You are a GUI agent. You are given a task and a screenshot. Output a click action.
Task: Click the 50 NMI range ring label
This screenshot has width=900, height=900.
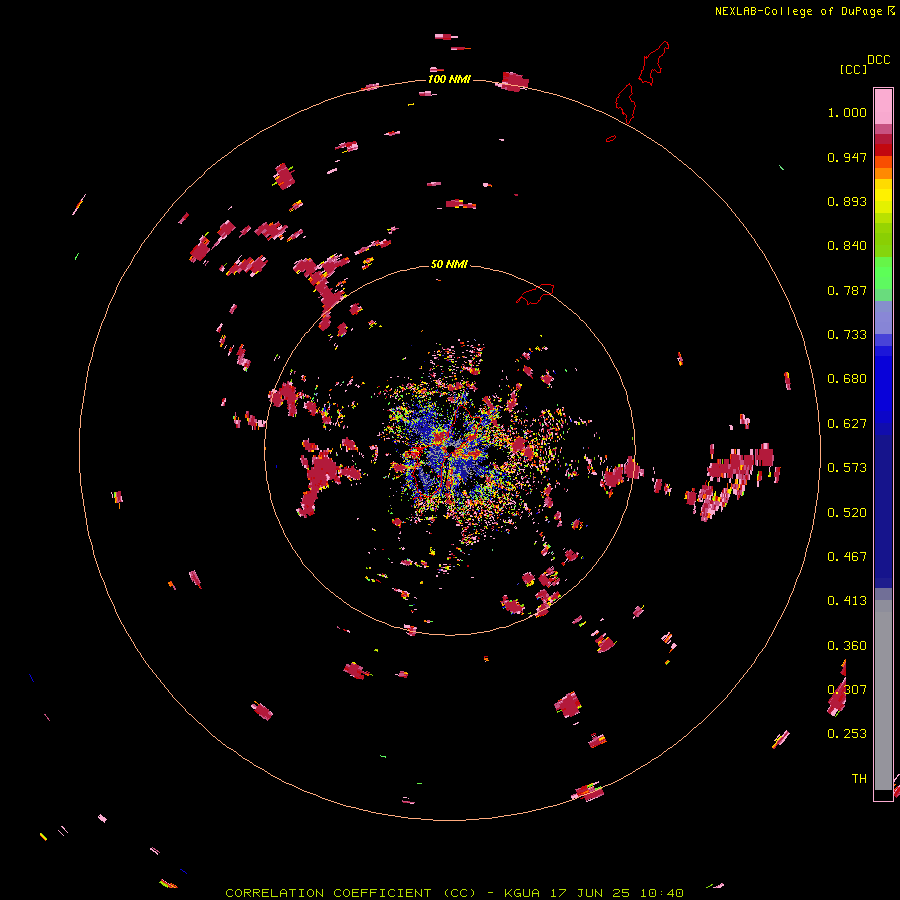pyautogui.click(x=449, y=264)
